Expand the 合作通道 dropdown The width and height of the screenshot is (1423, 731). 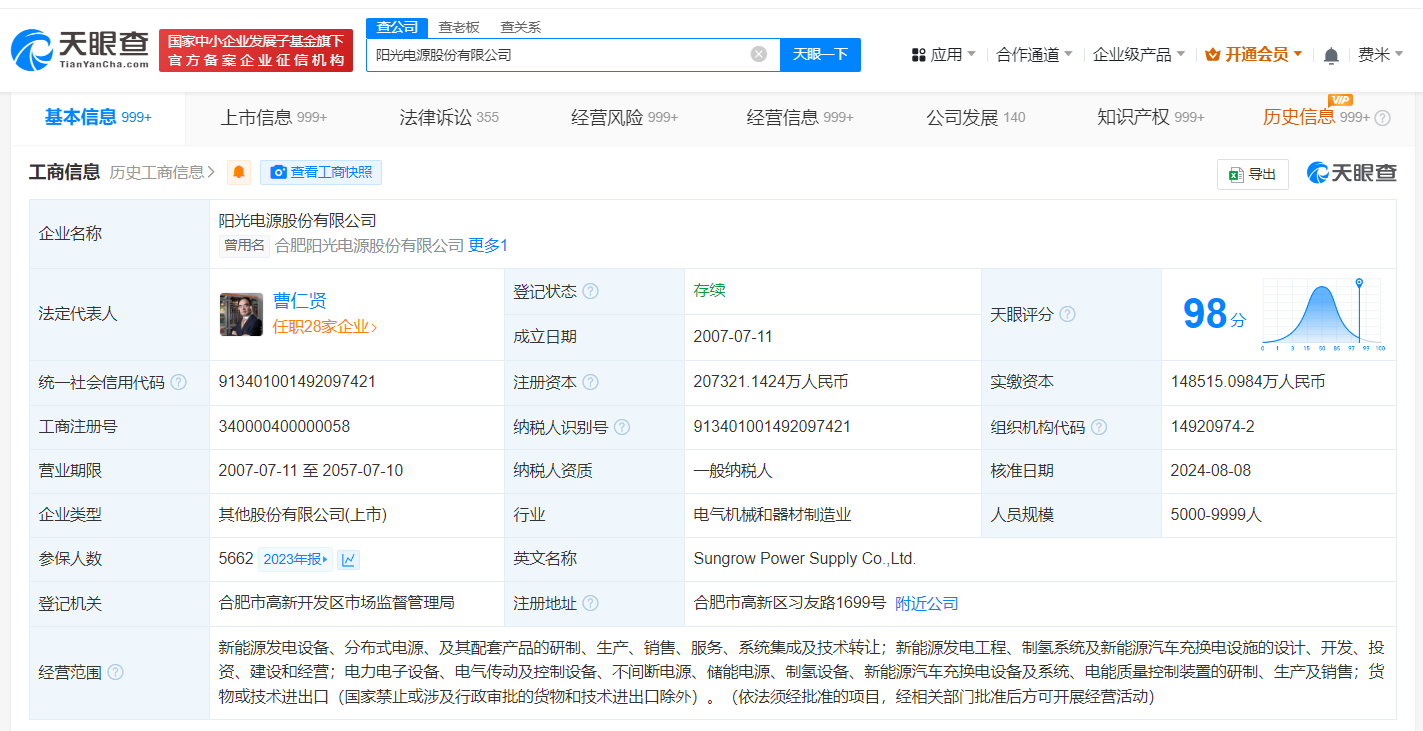pyautogui.click(x=1034, y=55)
